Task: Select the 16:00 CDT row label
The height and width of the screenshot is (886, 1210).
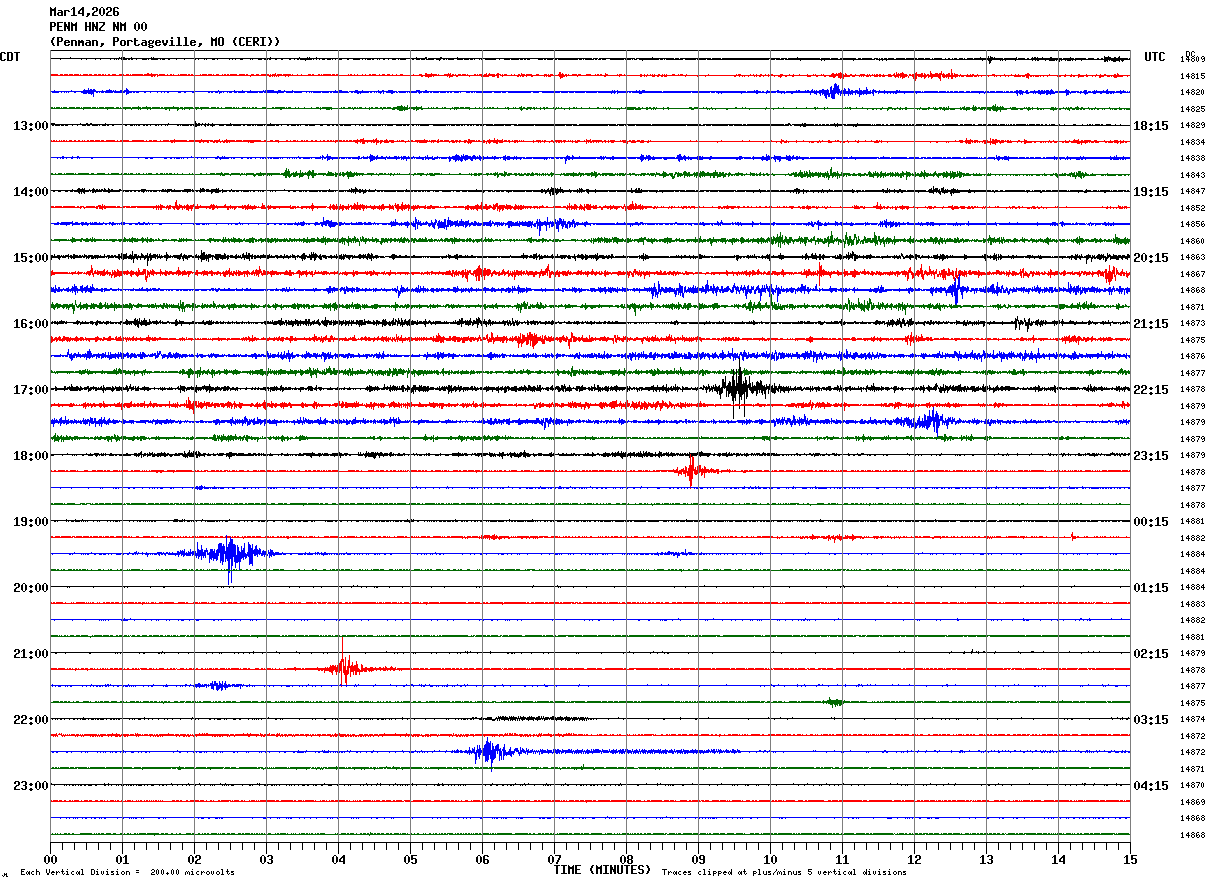Action: (x=30, y=324)
